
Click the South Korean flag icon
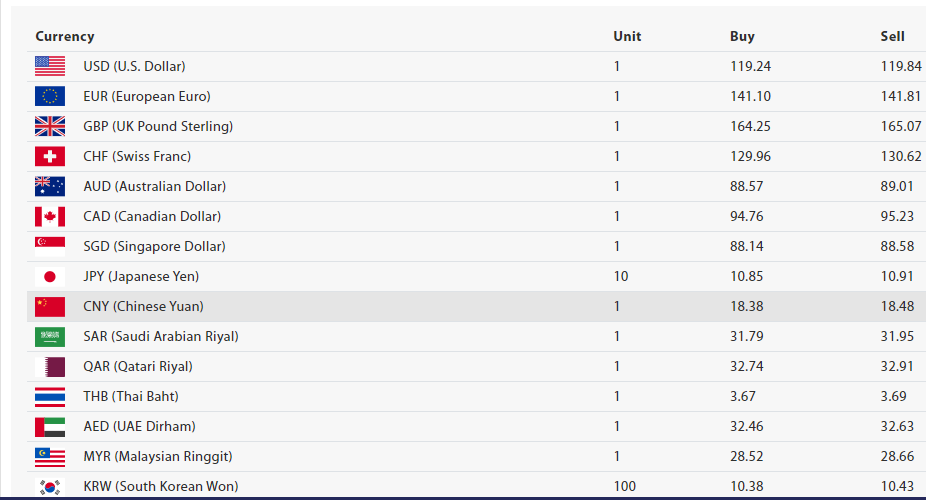point(50,487)
